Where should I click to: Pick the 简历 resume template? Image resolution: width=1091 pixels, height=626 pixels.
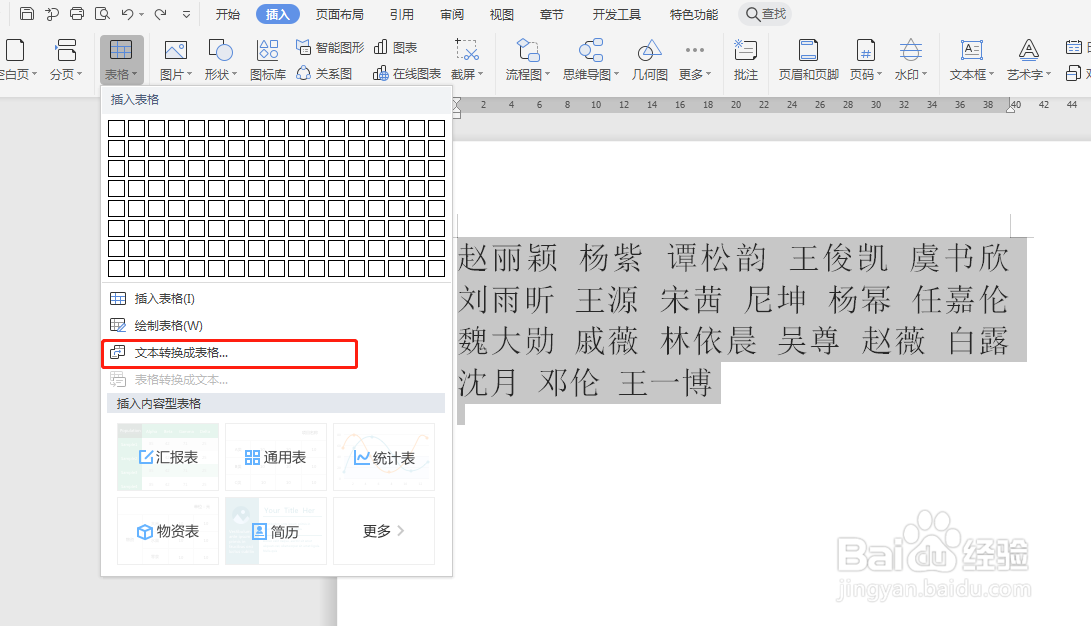point(276,531)
